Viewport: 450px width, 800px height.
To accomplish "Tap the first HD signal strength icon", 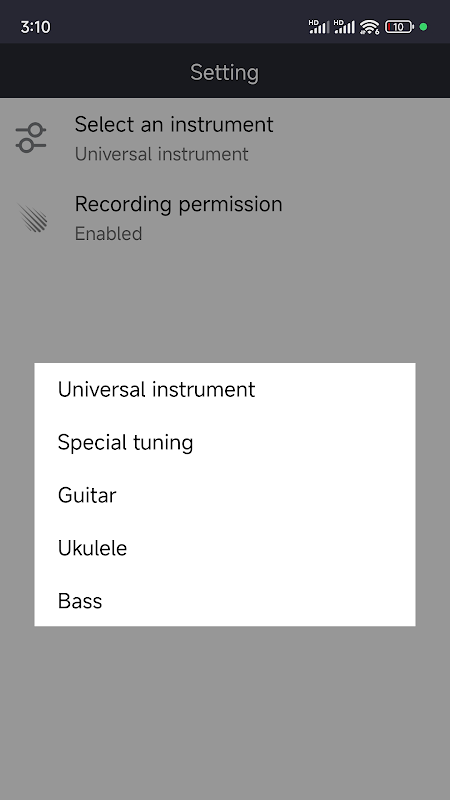I will tap(319, 27).
